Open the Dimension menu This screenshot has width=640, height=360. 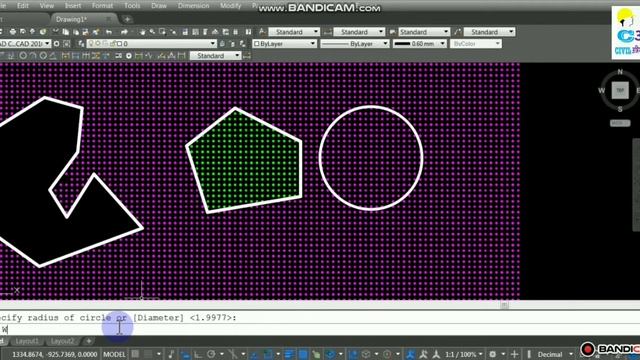(193, 6)
